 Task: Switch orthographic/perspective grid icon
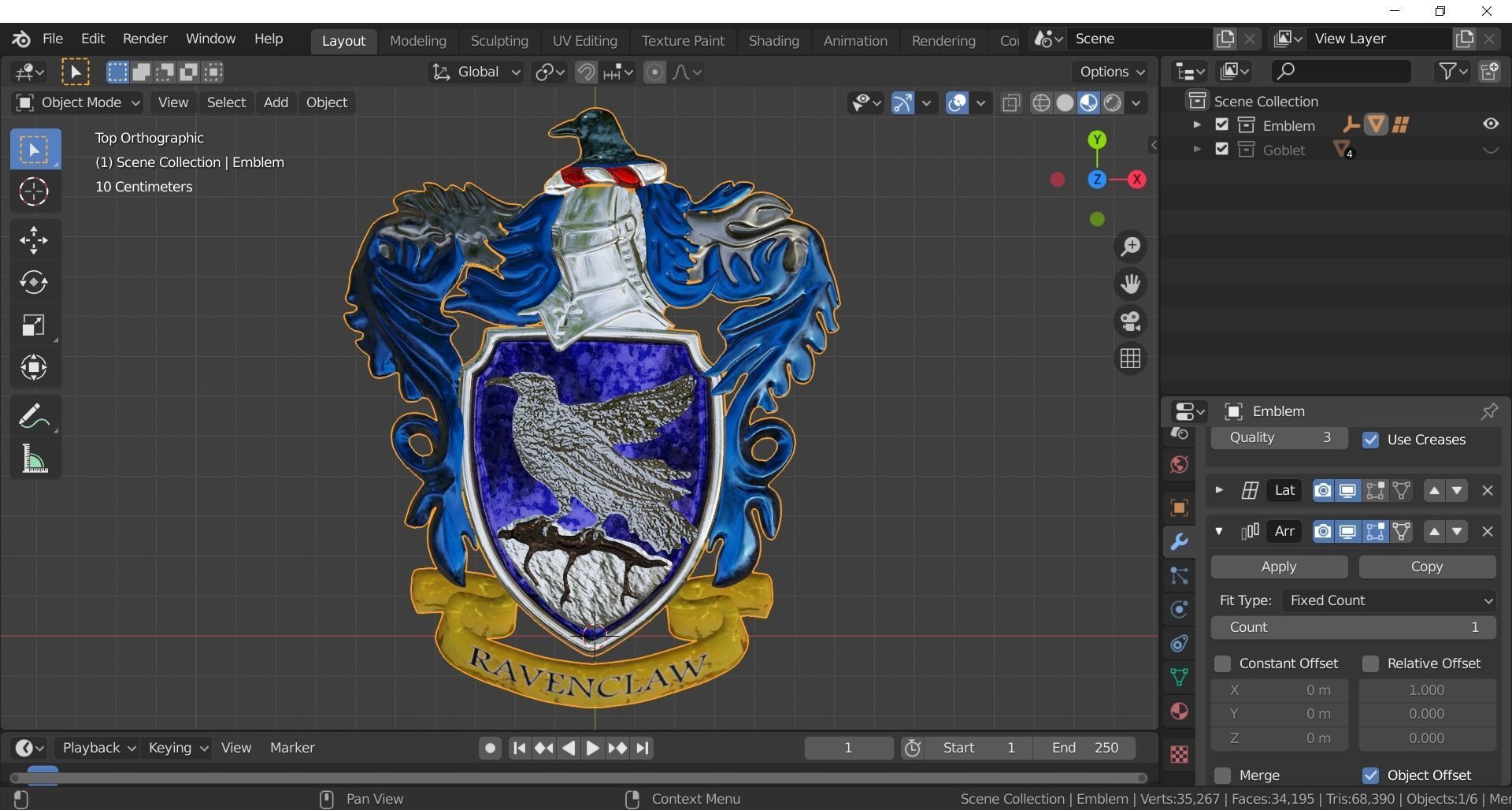pyautogui.click(x=1131, y=359)
